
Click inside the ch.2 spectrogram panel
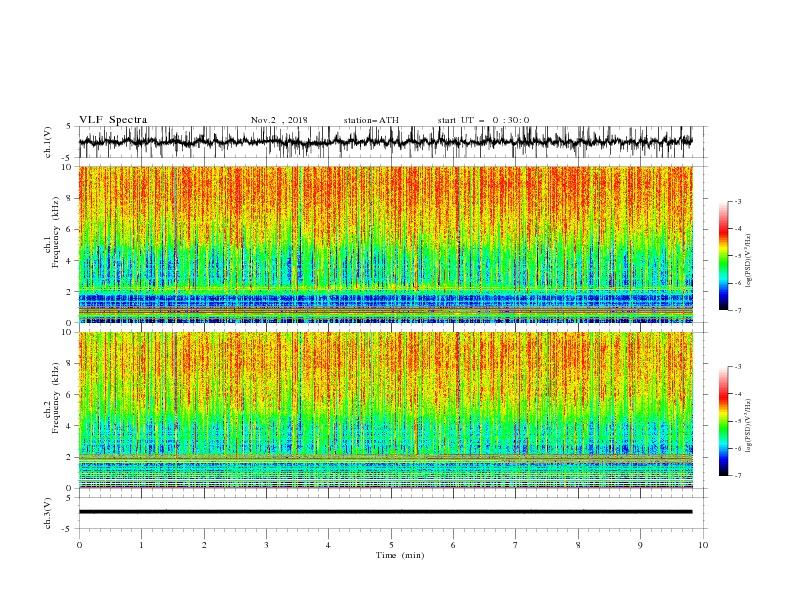pyautogui.click(x=385, y=410)
